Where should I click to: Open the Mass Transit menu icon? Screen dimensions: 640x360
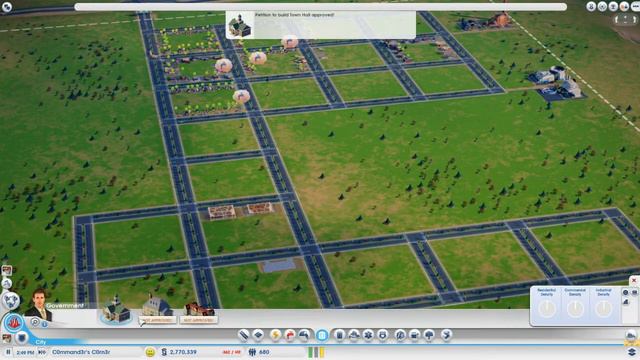tap(415, 335)
